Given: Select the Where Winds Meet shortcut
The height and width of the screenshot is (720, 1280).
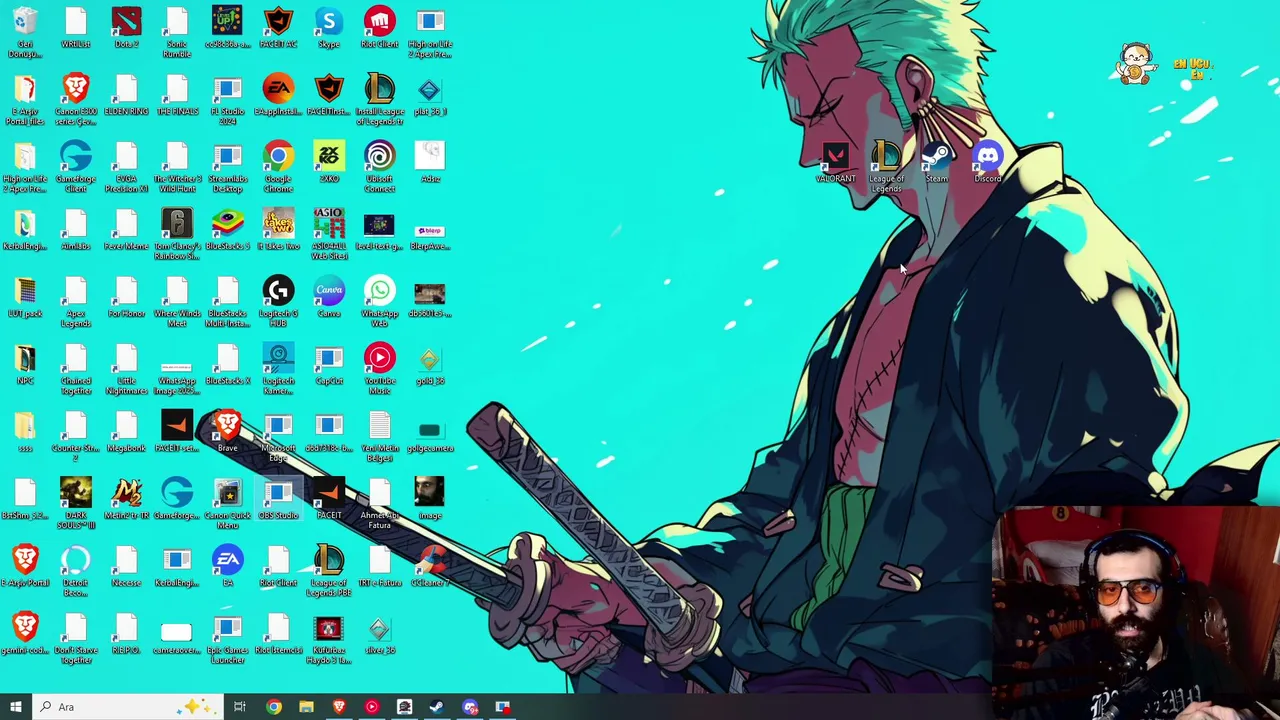Looking at the screenshot, I should pos(177,301).
